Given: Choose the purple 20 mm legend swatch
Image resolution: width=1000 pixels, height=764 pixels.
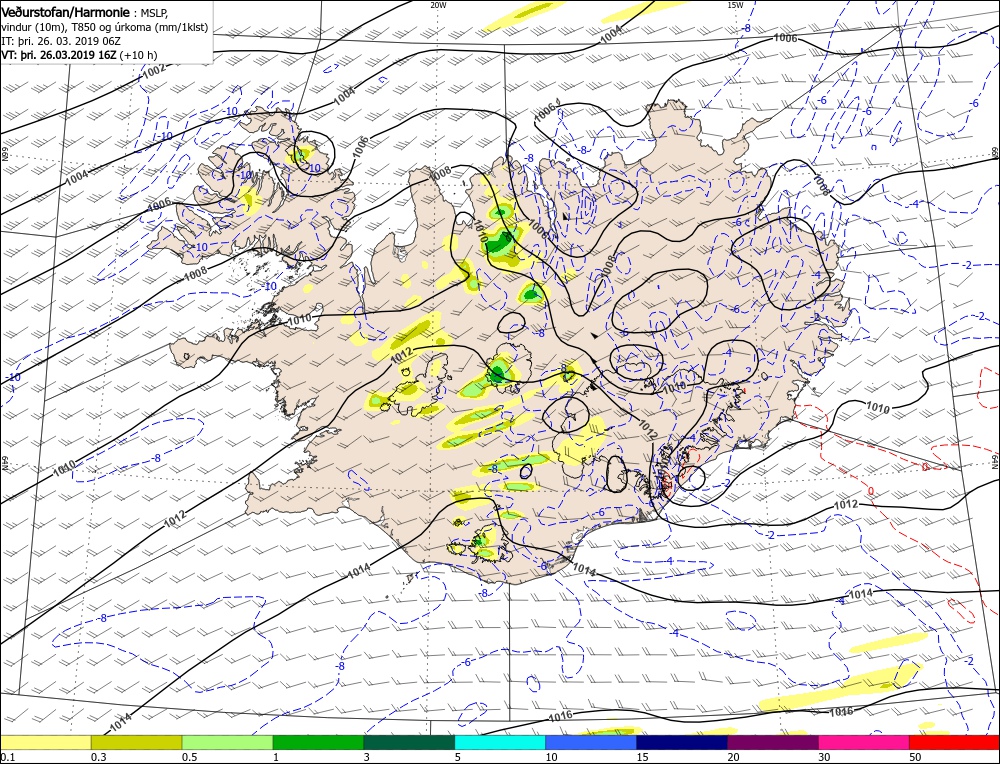Looking at the screenshot, I should (773, 742).
